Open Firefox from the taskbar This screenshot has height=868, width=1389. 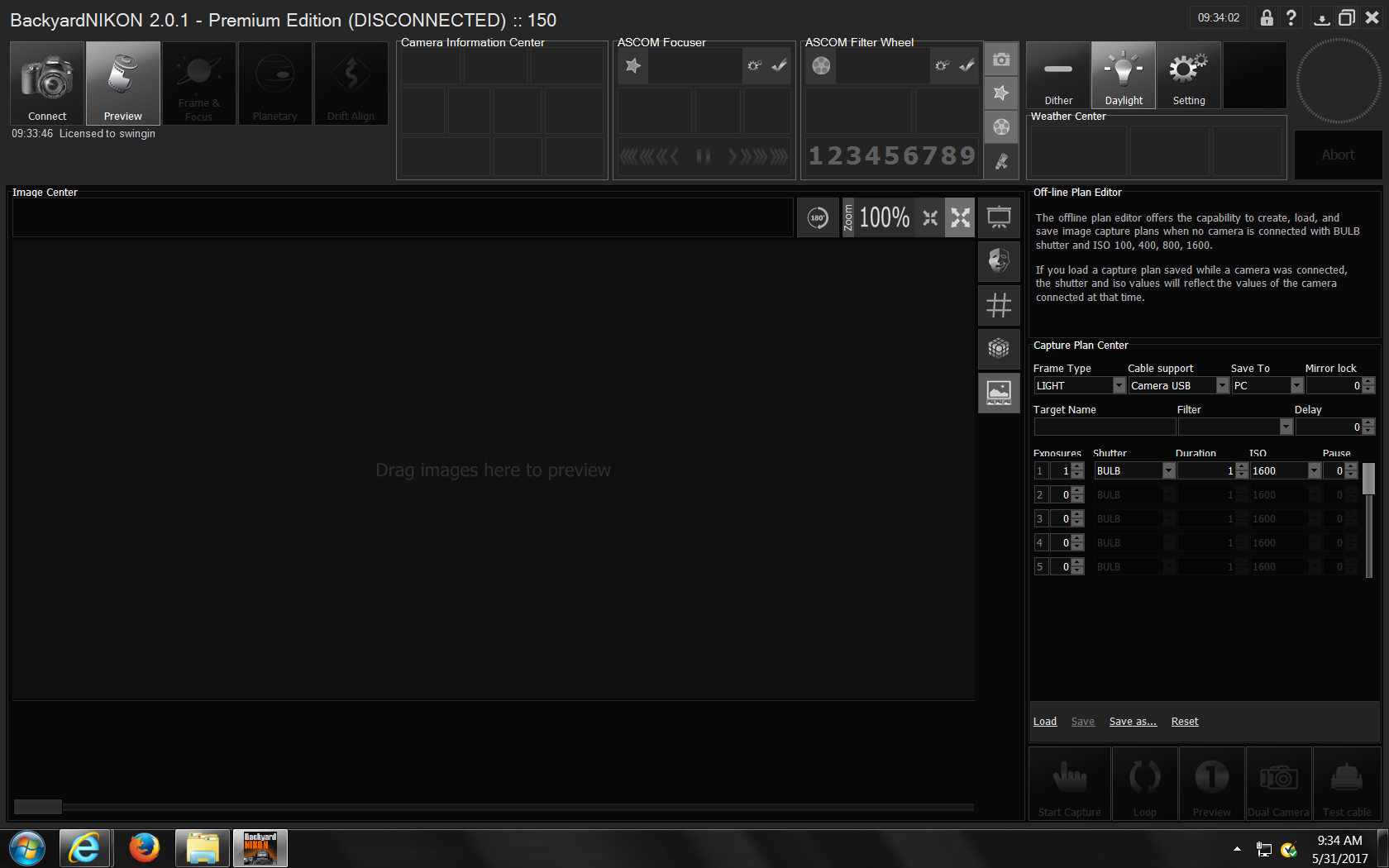[x=144, y=848]
